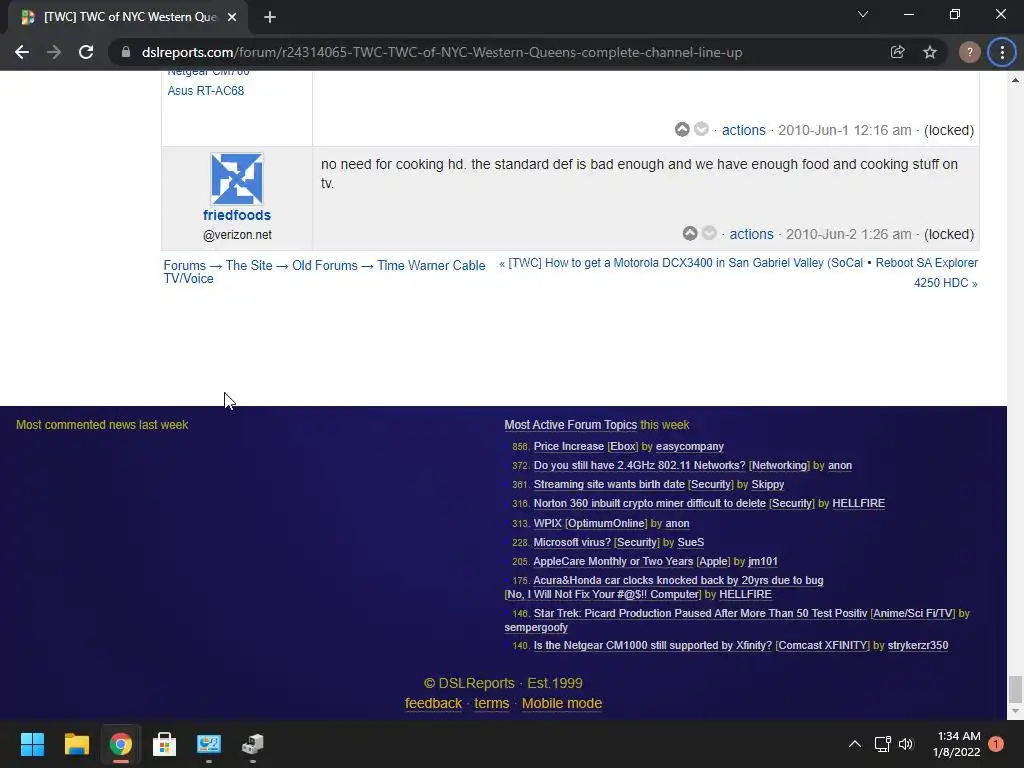Open the Chrome profile avatar
The width and height of the screenshot is (1024, 768).
tap(969, 52)
